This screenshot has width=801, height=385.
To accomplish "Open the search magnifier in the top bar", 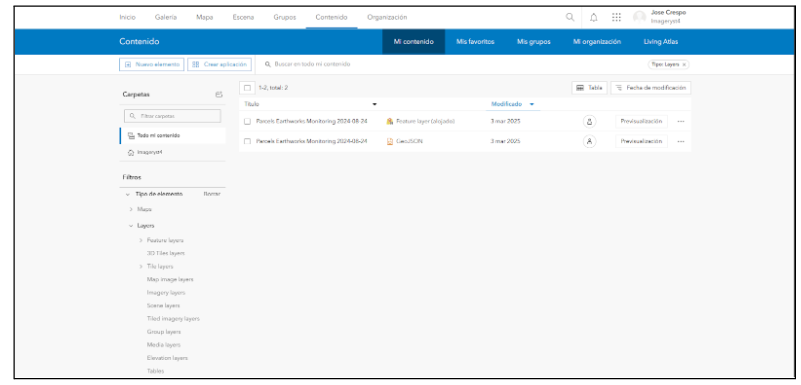I will click(x=570, y=17).
